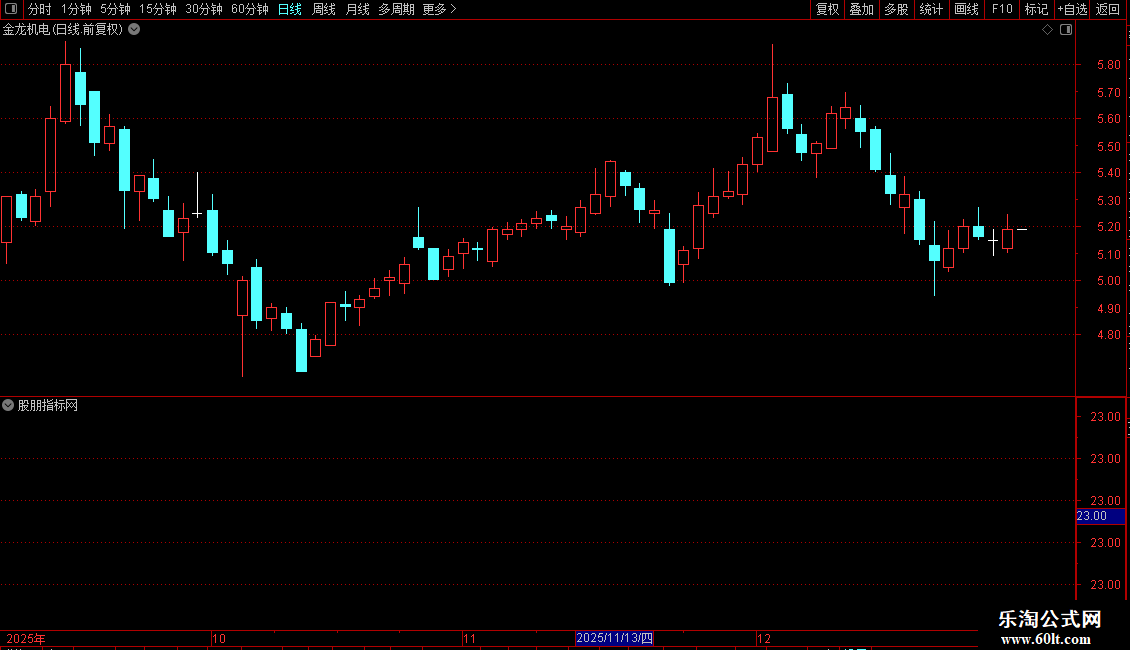Switch to the 周线 weekly chart
This screenshot has width=1130, height=650.
324,9
